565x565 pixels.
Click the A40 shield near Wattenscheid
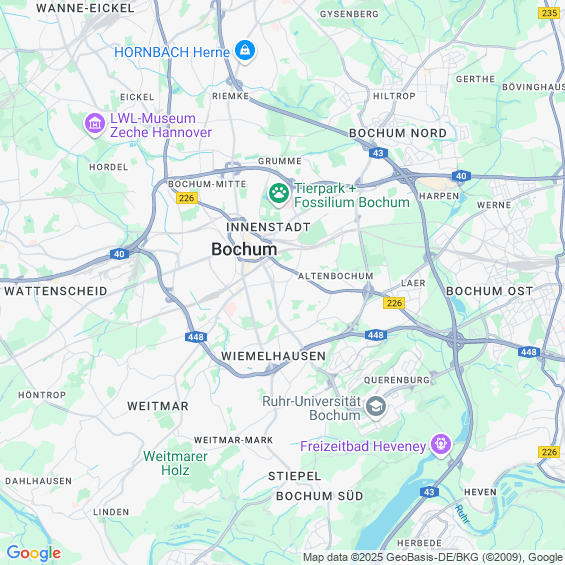point(119,254)
